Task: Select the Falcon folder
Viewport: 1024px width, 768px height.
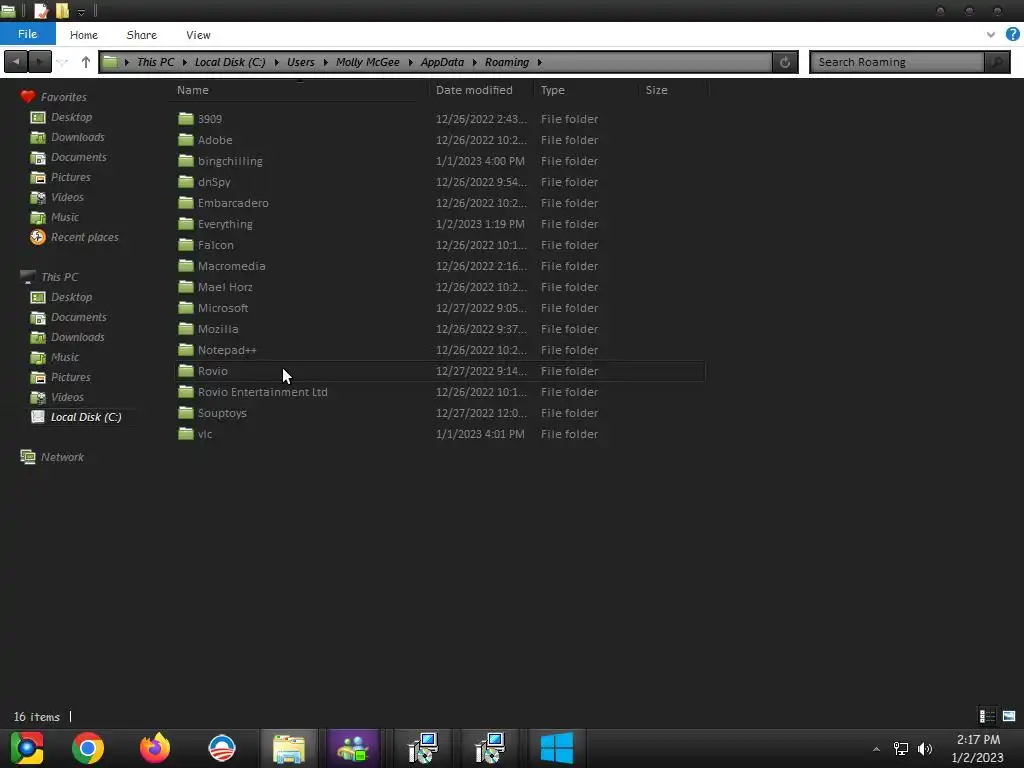Action: 440,245
